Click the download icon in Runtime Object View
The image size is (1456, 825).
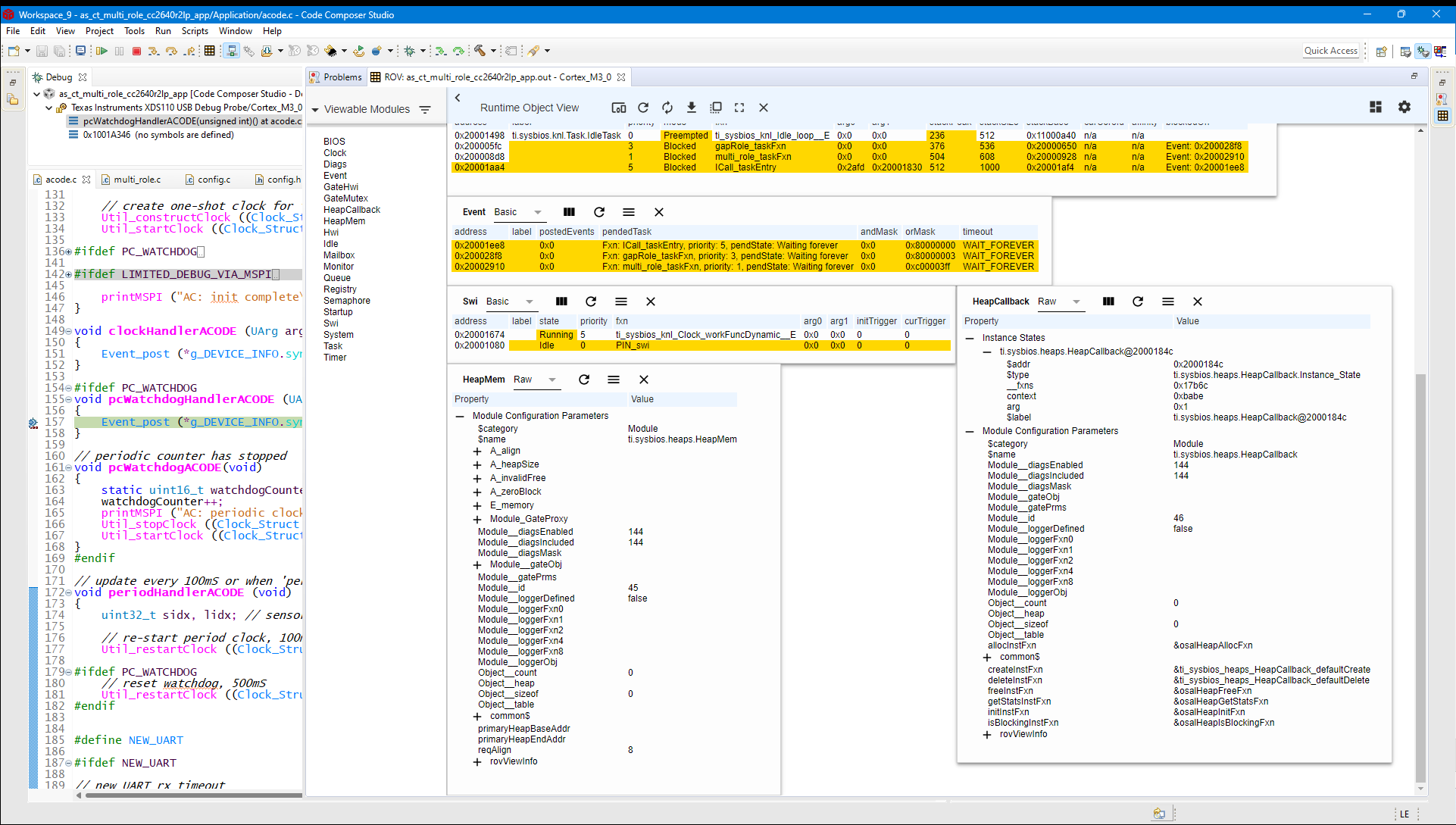pos(692,108)
